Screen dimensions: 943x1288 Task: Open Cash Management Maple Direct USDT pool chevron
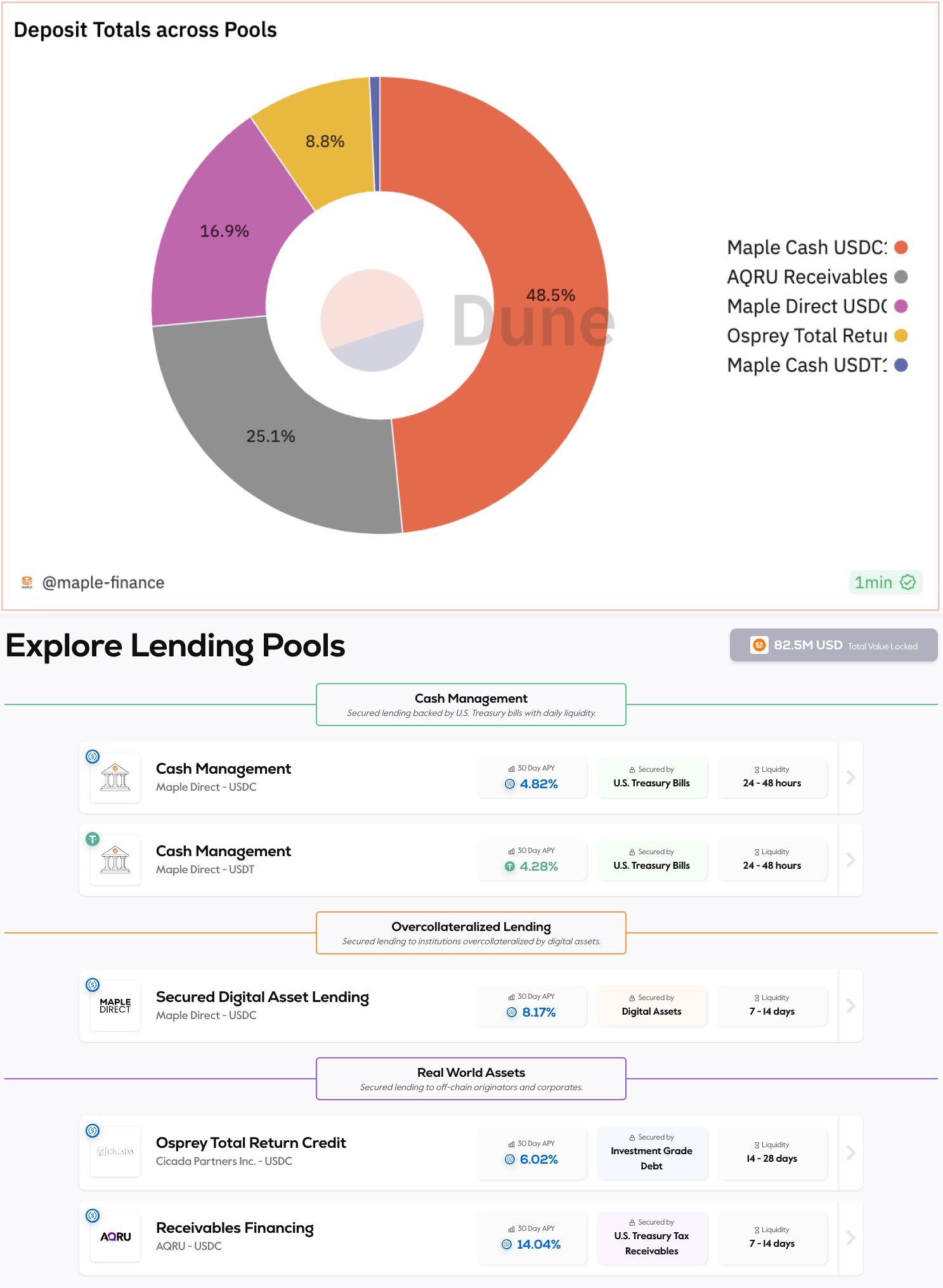(851, 860)
